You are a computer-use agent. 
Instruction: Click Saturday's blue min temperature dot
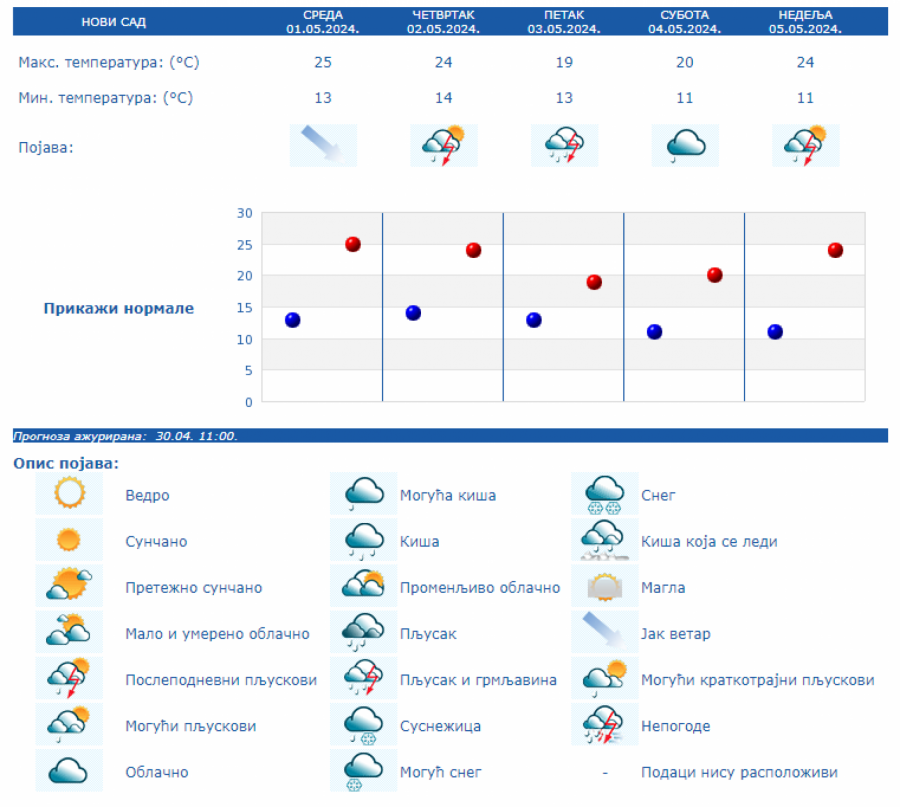654,332
